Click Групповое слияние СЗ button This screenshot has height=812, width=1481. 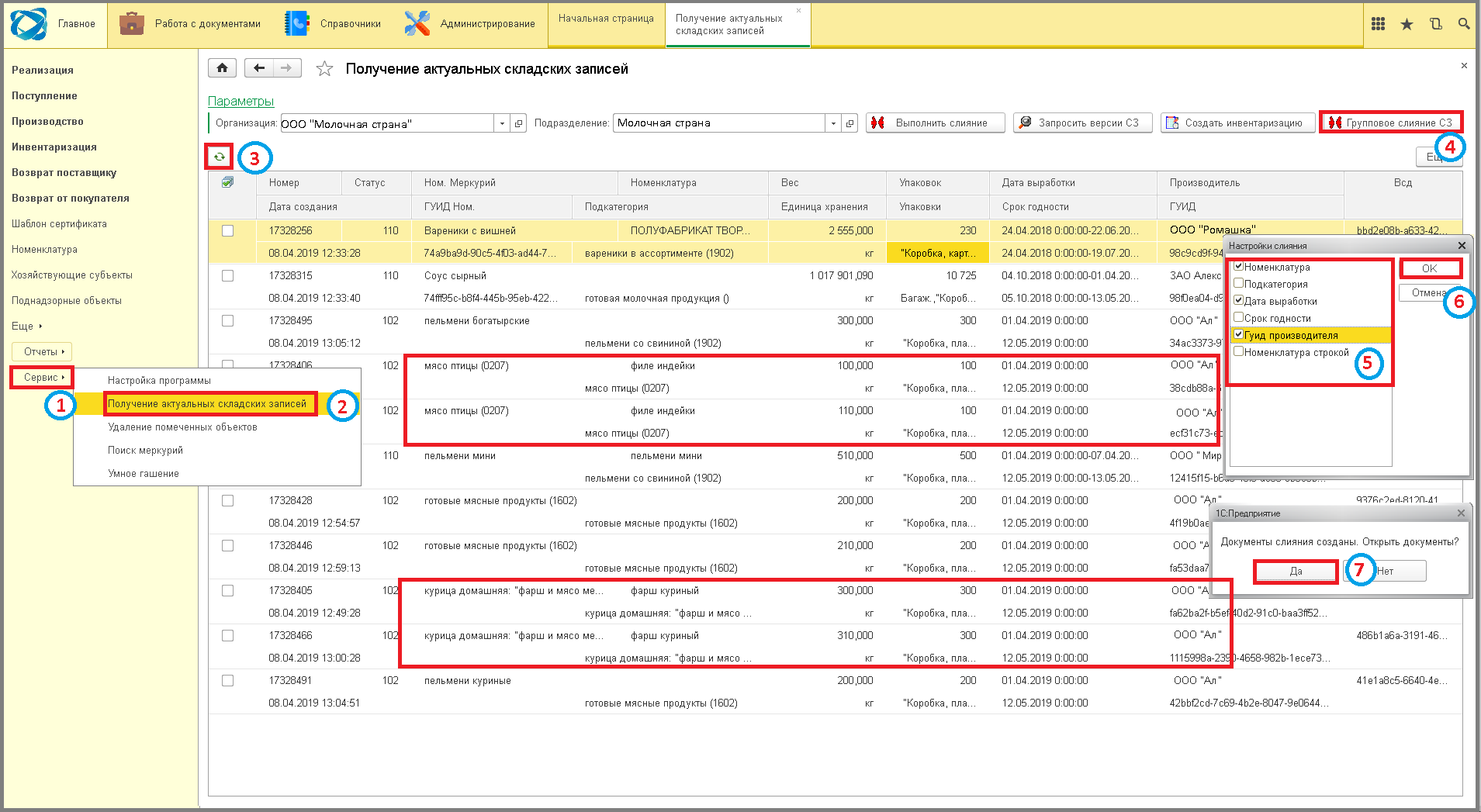tap(1391, 123)
